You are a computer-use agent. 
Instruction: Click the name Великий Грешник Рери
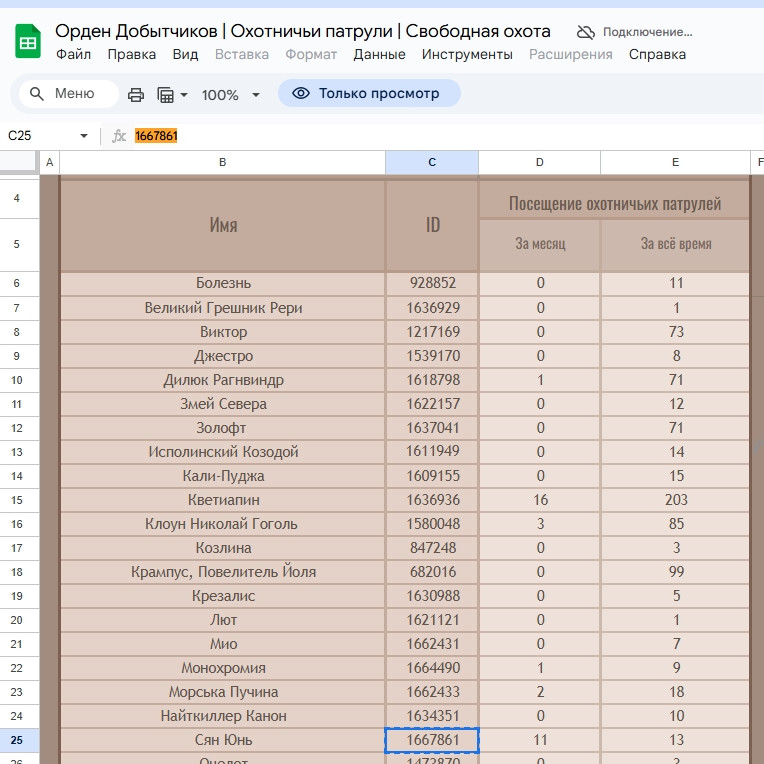click(x=223, y=308)
